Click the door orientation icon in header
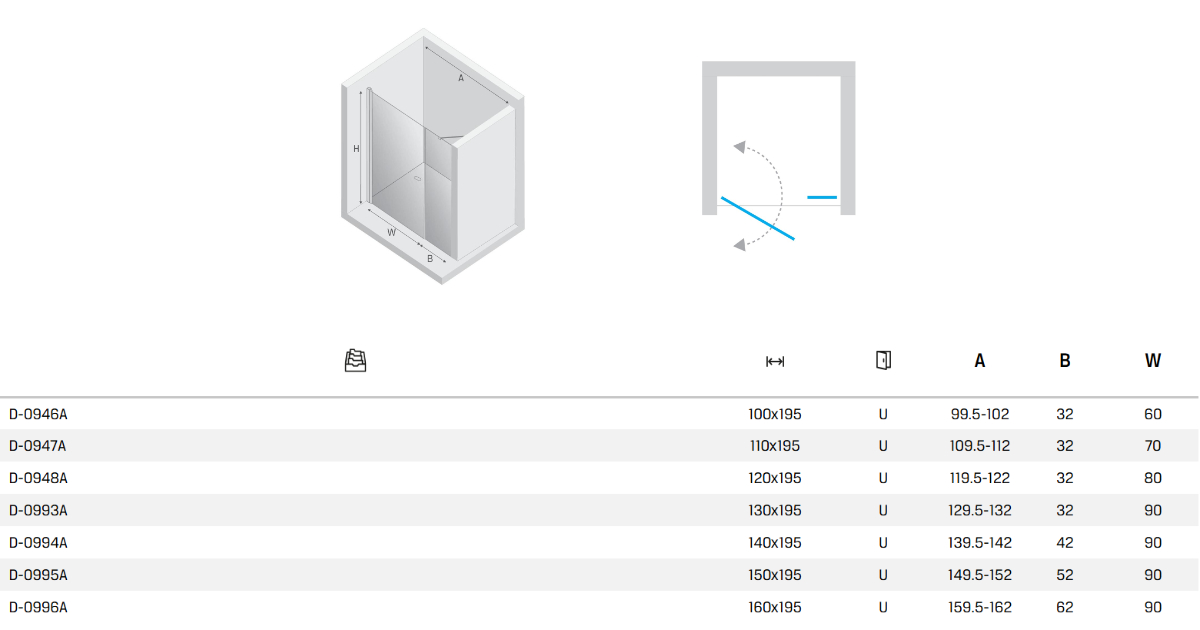This screenshot has width=1200, height=630. coord(883,360)
